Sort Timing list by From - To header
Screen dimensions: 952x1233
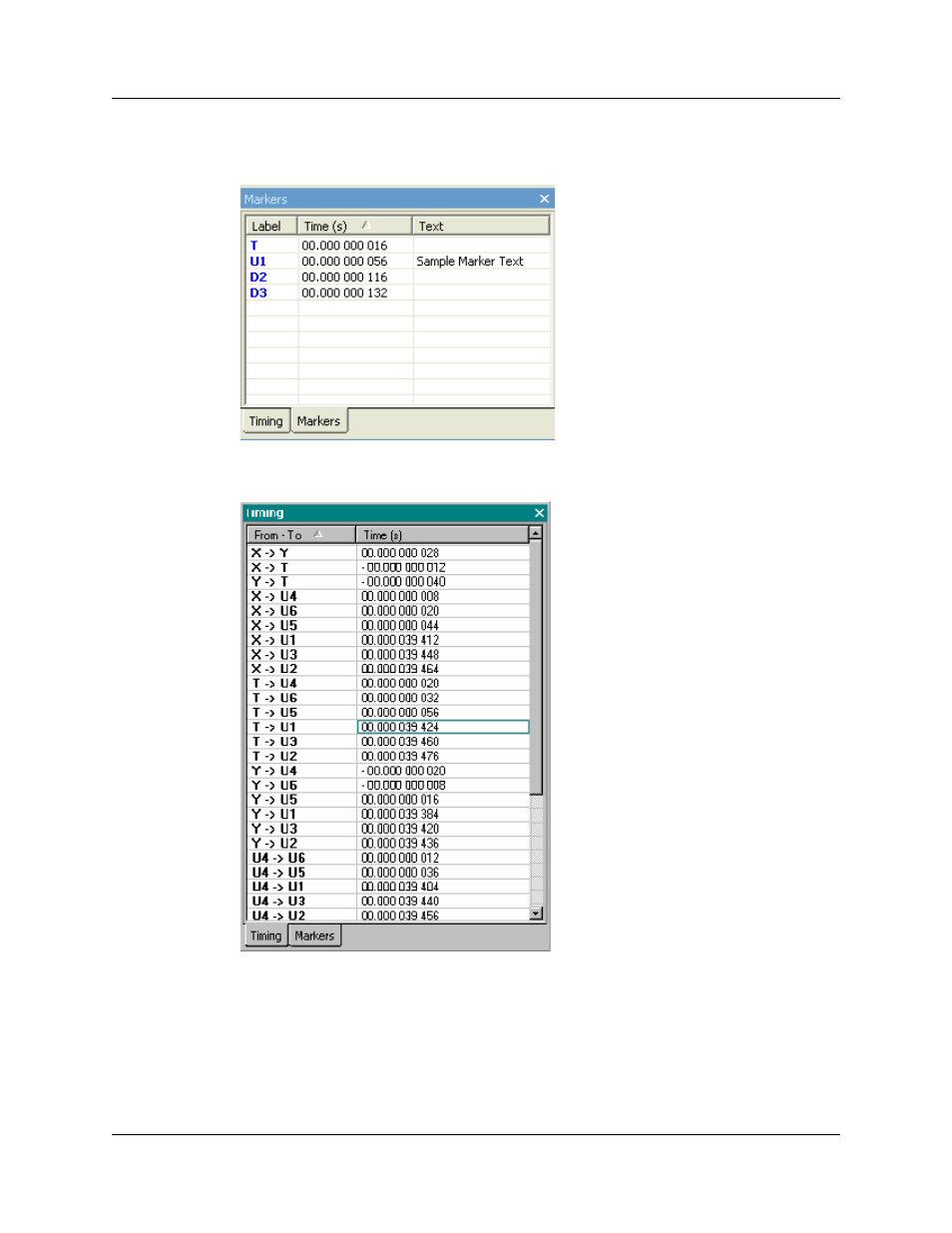[x=301, y=535]
